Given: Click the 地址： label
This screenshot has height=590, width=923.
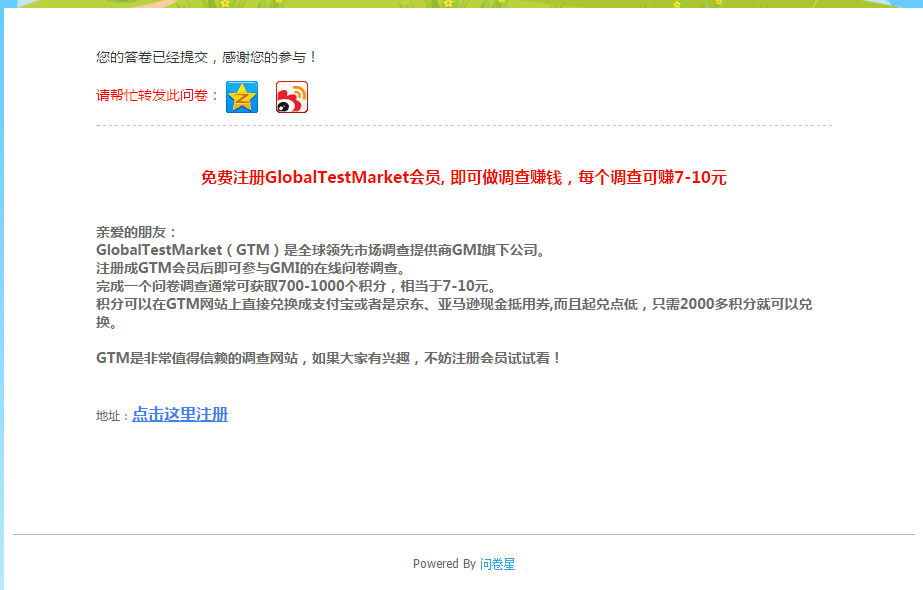Looking at the screenshot, I should click(x=112, y=416).
